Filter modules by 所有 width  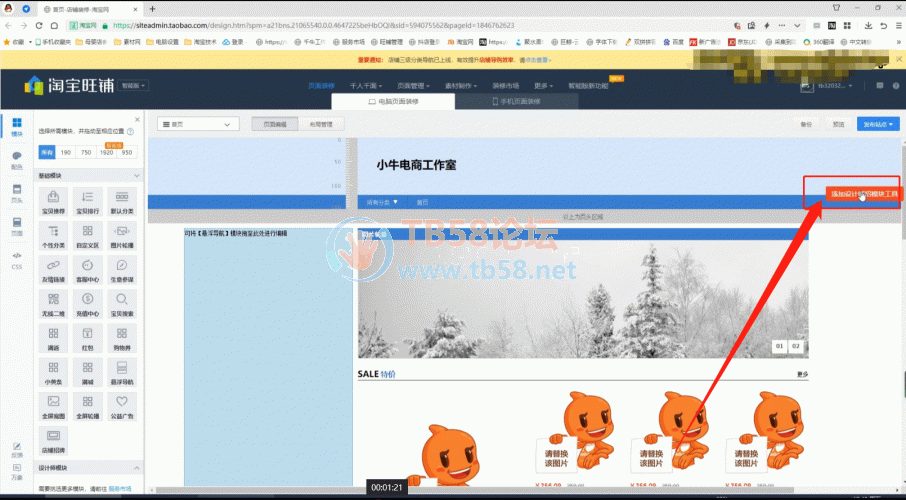point(47,153)
